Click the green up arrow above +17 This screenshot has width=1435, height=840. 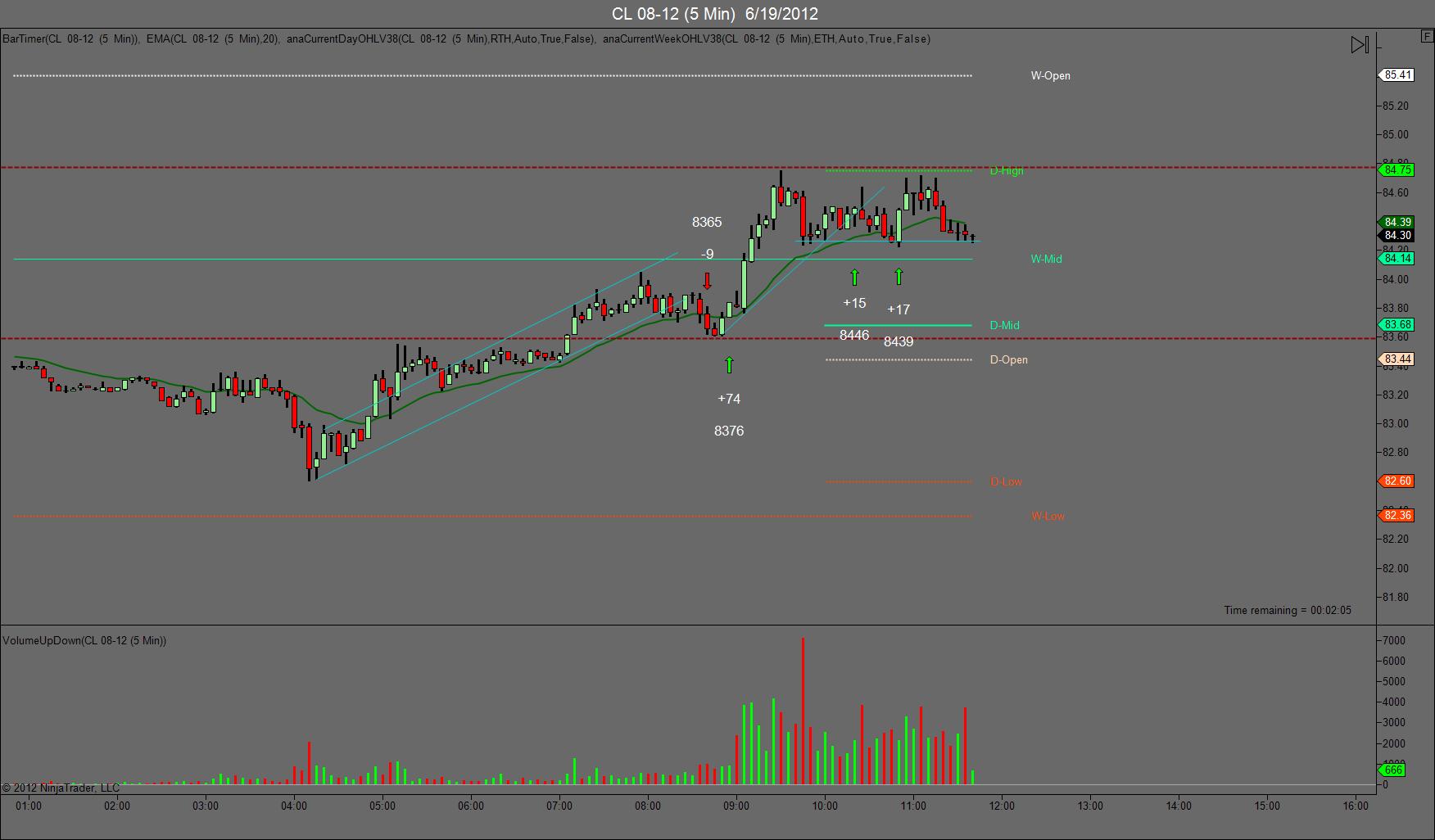pos(899,277)
